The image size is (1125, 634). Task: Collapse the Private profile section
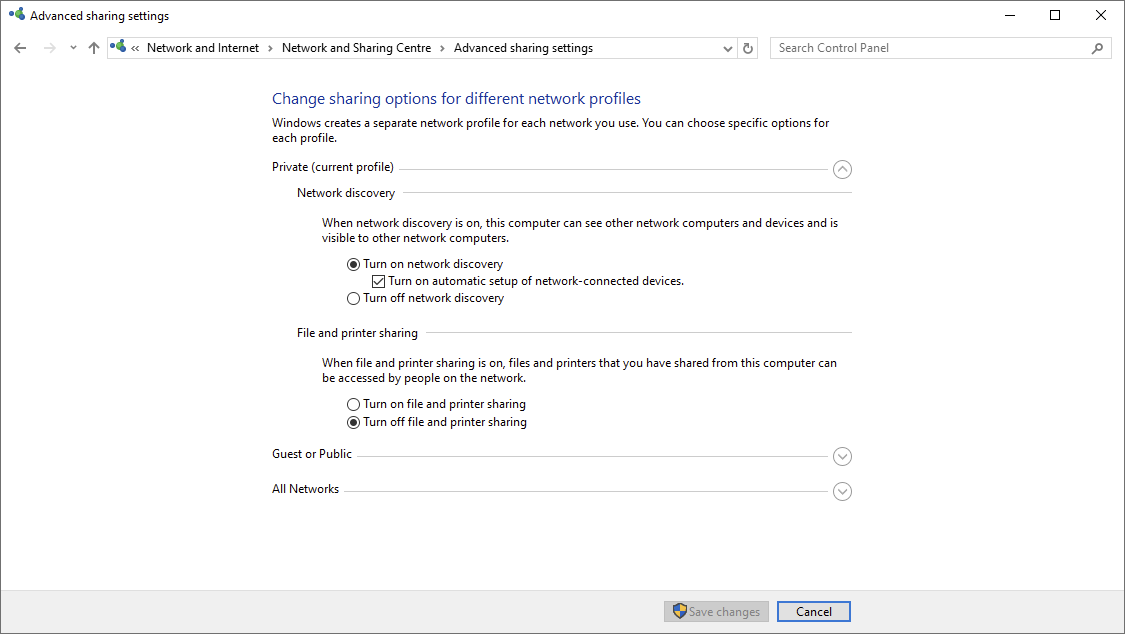(x=842, y=170)
